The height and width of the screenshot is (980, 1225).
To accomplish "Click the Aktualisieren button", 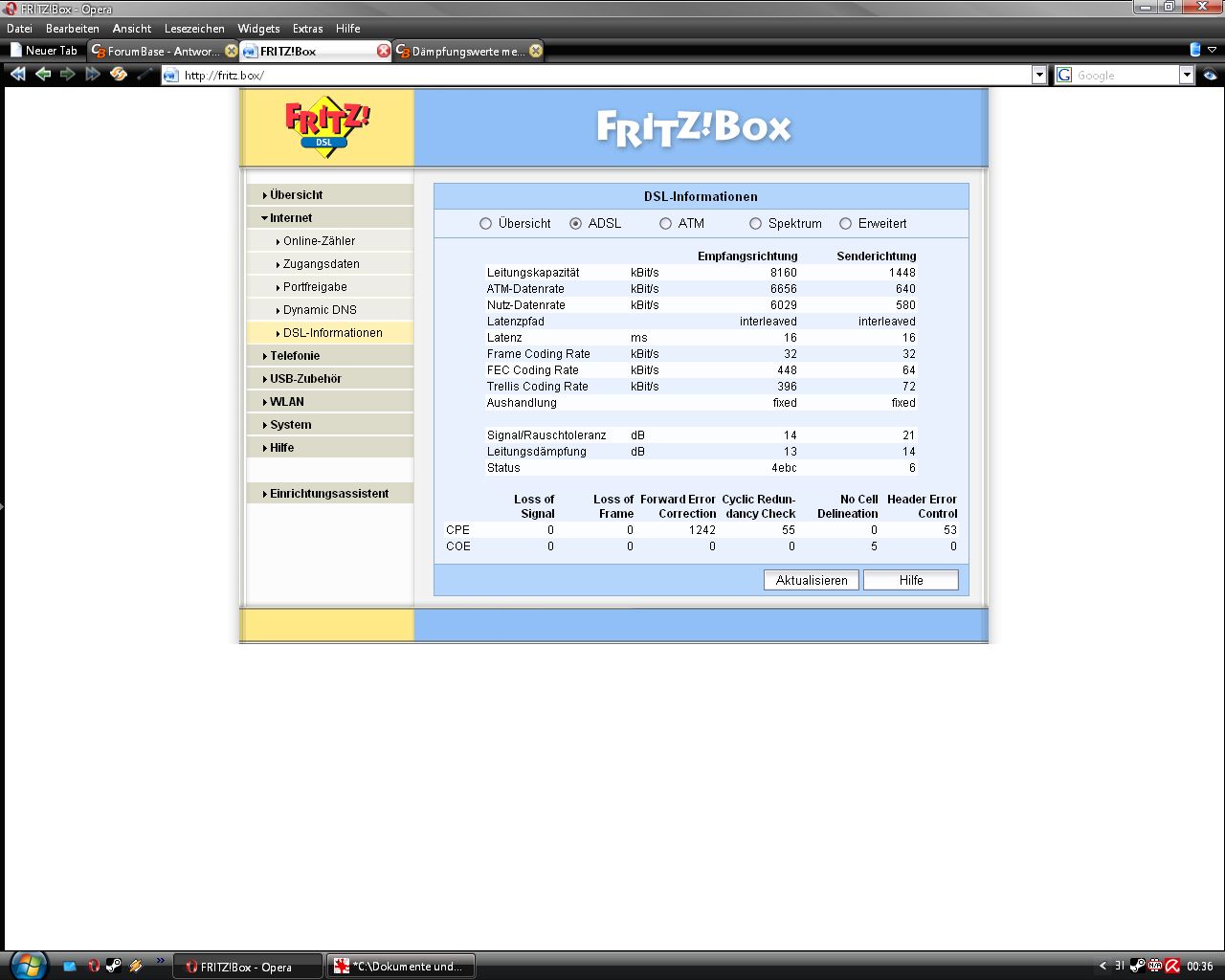I will 812,580.
